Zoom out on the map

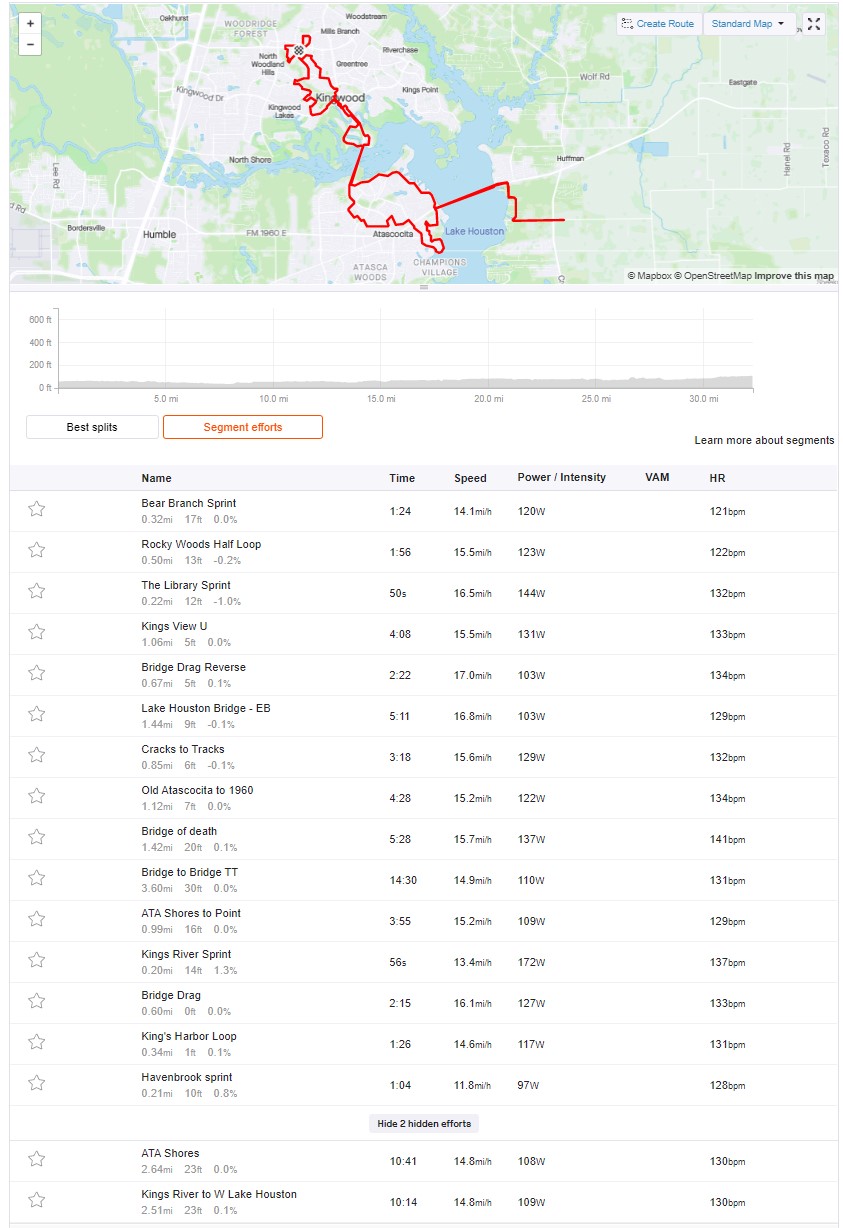[x=30, y=45]
